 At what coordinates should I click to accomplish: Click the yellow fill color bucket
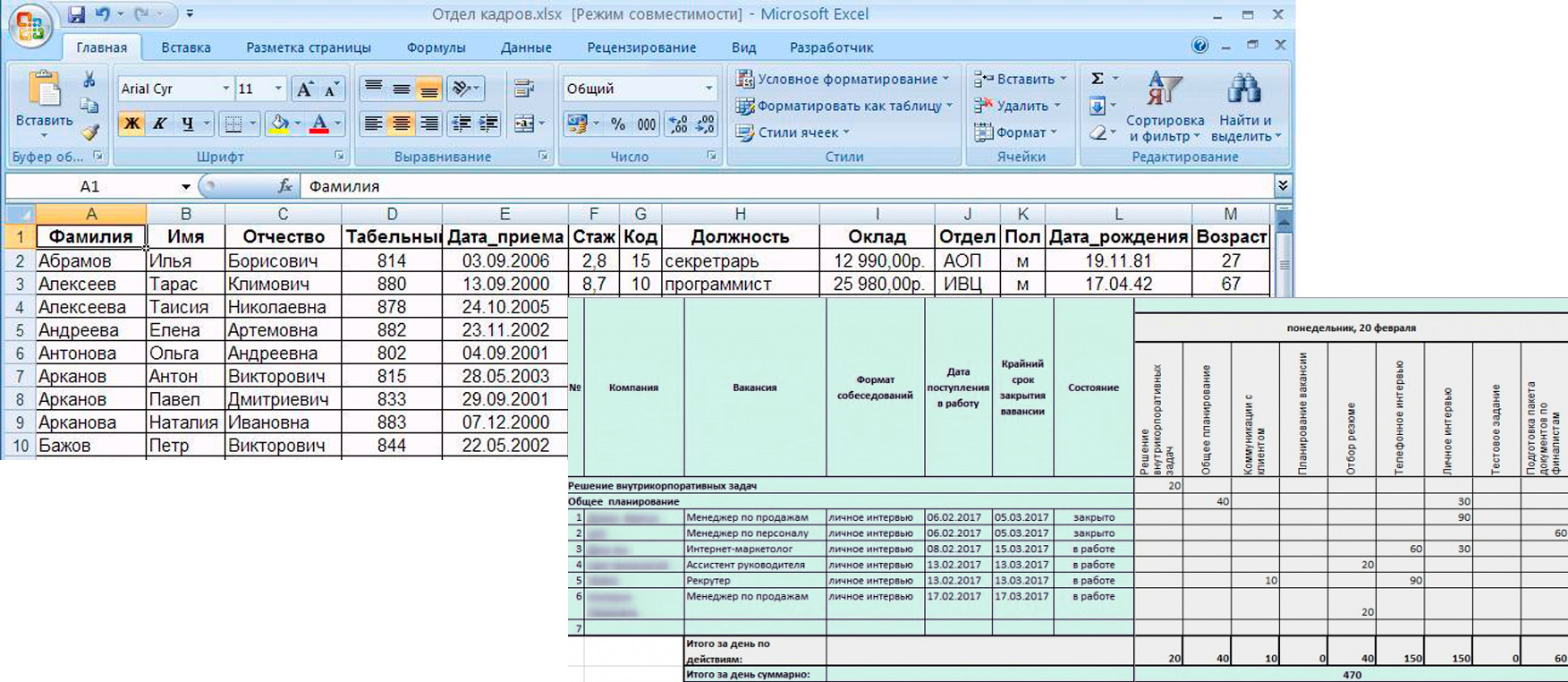tap(279, 124)
